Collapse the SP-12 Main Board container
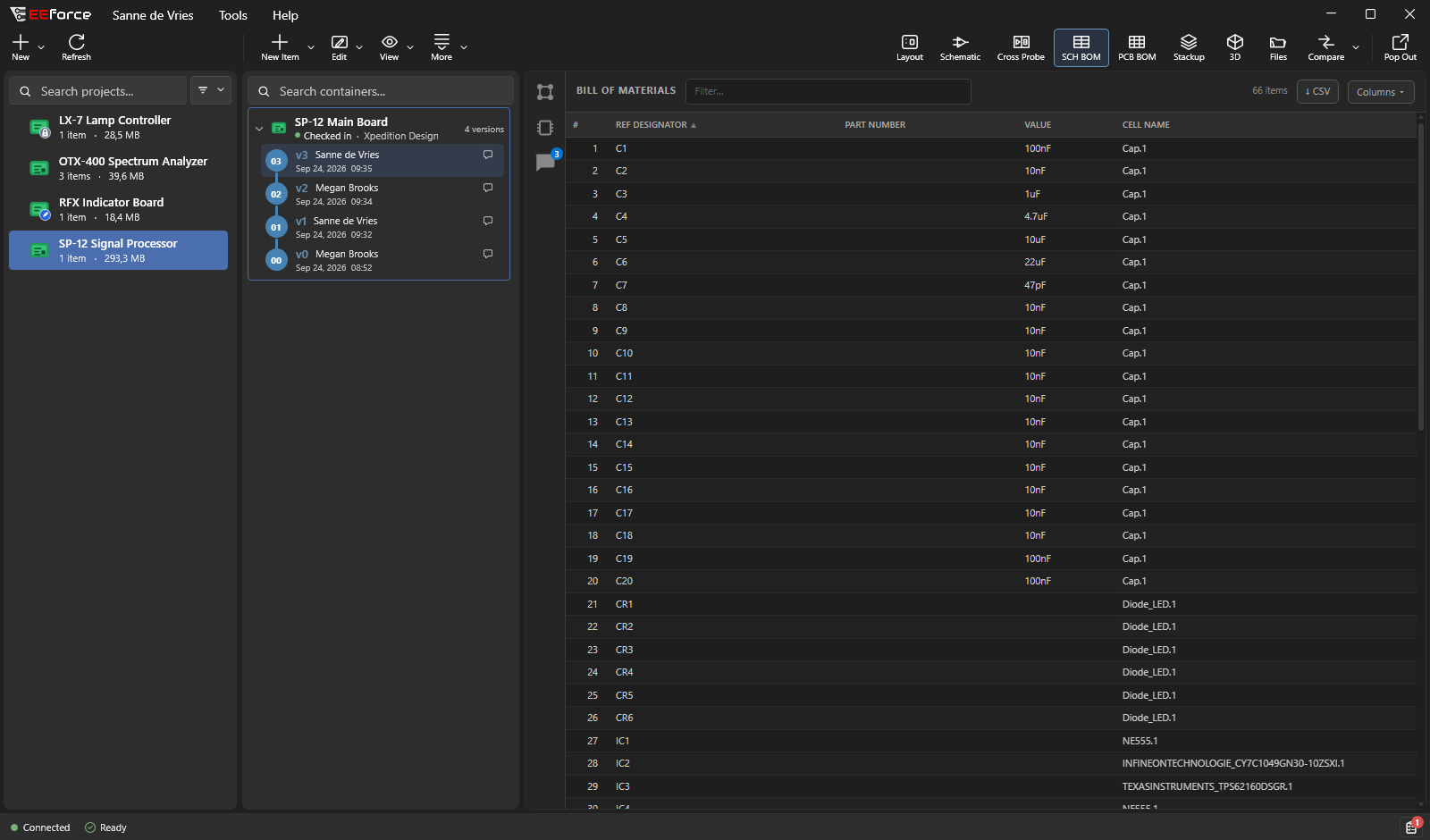Image resolution: width=1430 pixels, height=840 pixels. pos(259,129)
